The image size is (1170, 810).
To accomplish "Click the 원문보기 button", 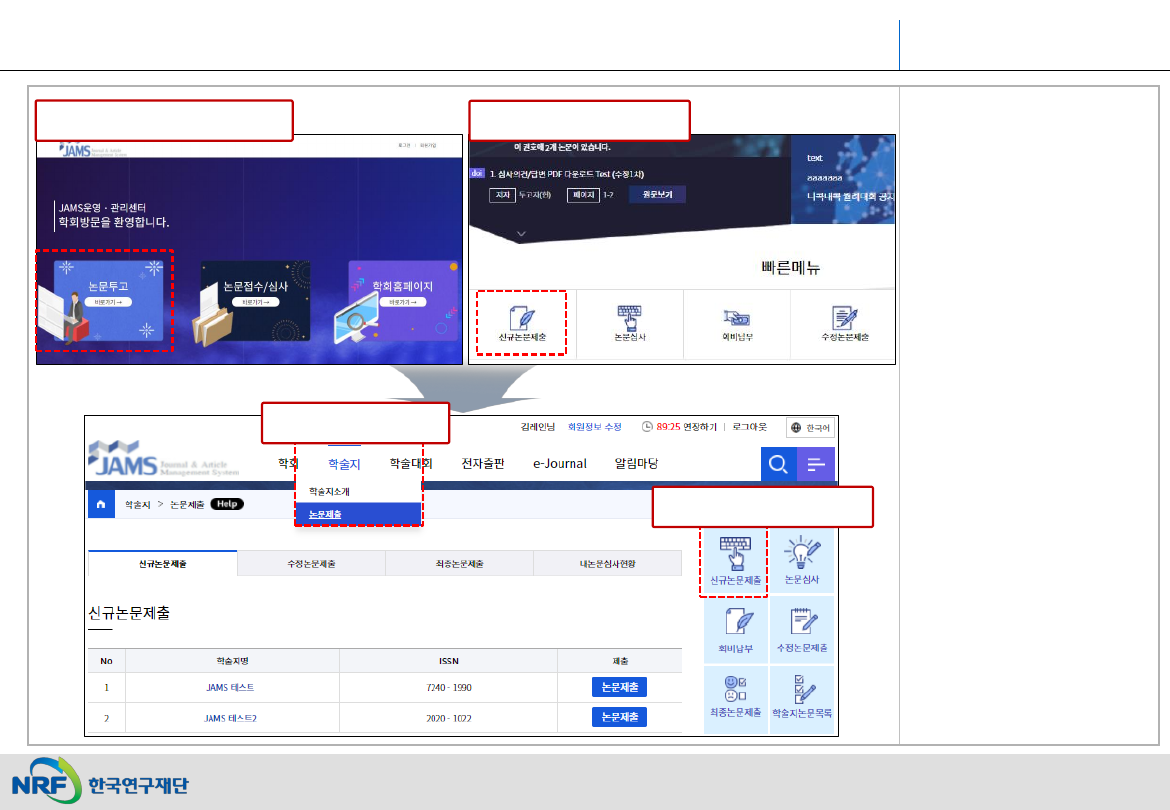I will coord(657,195).
